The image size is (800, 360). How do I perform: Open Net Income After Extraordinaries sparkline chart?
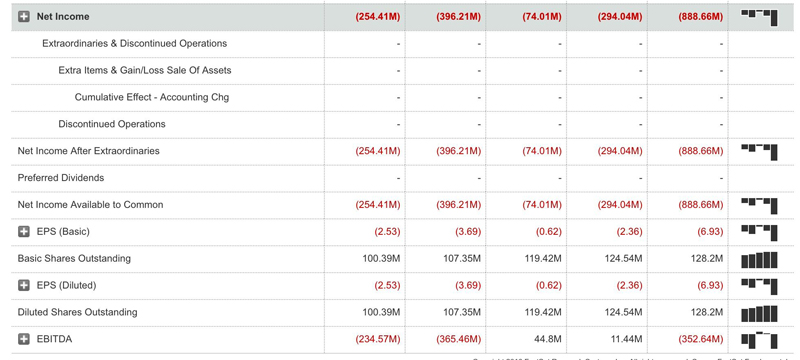[760, 152]
